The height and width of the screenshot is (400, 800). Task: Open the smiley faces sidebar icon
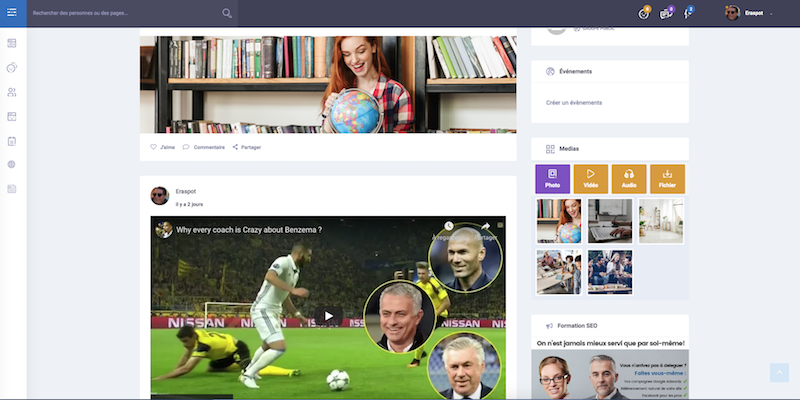click(12, 67)
